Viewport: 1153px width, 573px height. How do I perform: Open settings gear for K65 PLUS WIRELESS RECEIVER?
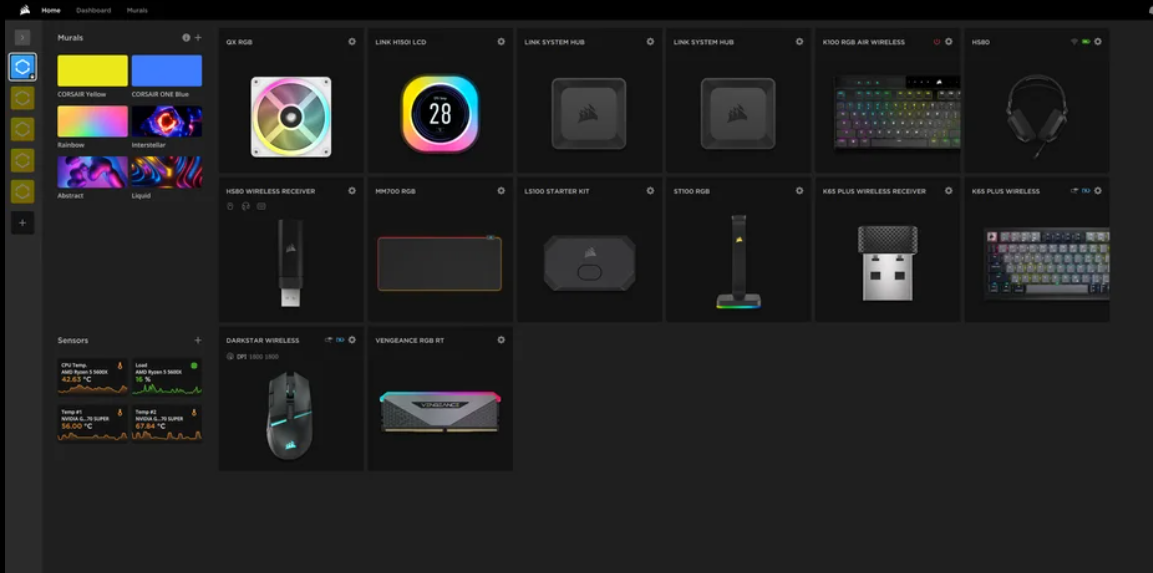pyautogui.click(x=949, y=191)
